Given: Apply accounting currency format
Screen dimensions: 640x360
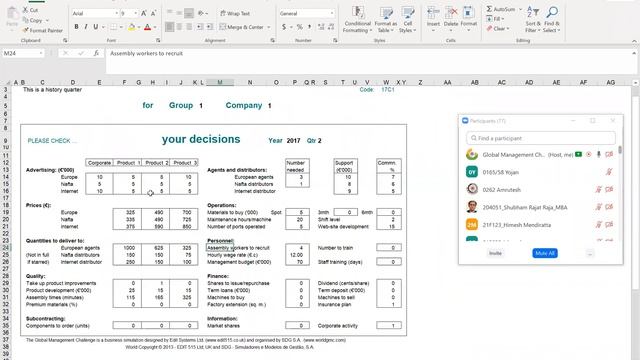Looking at the screenshot, I should click(x=284, y=27).
